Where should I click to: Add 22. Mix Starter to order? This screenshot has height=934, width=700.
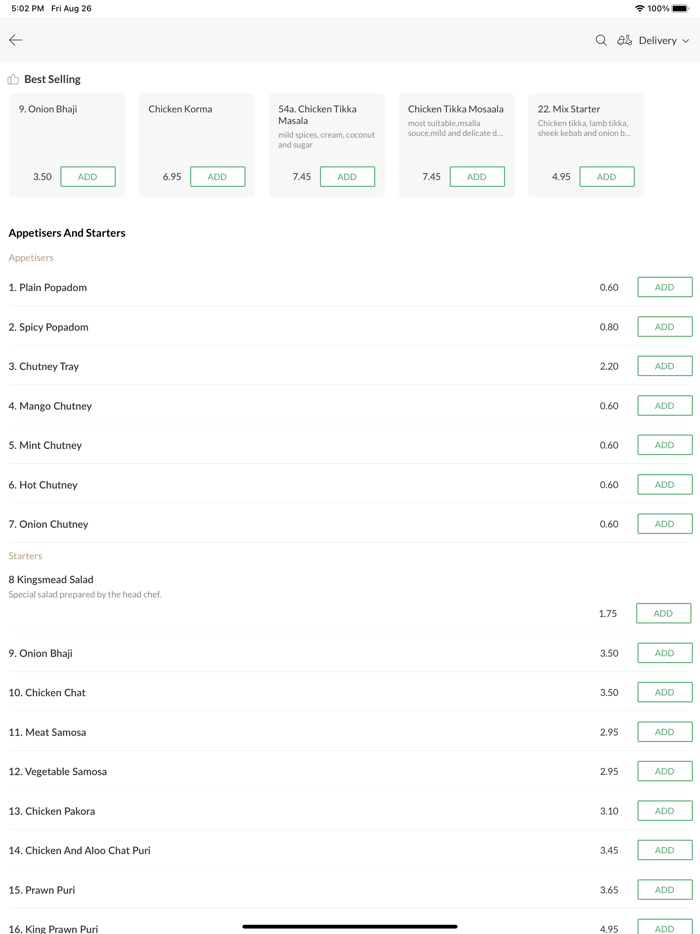point(606,177)
